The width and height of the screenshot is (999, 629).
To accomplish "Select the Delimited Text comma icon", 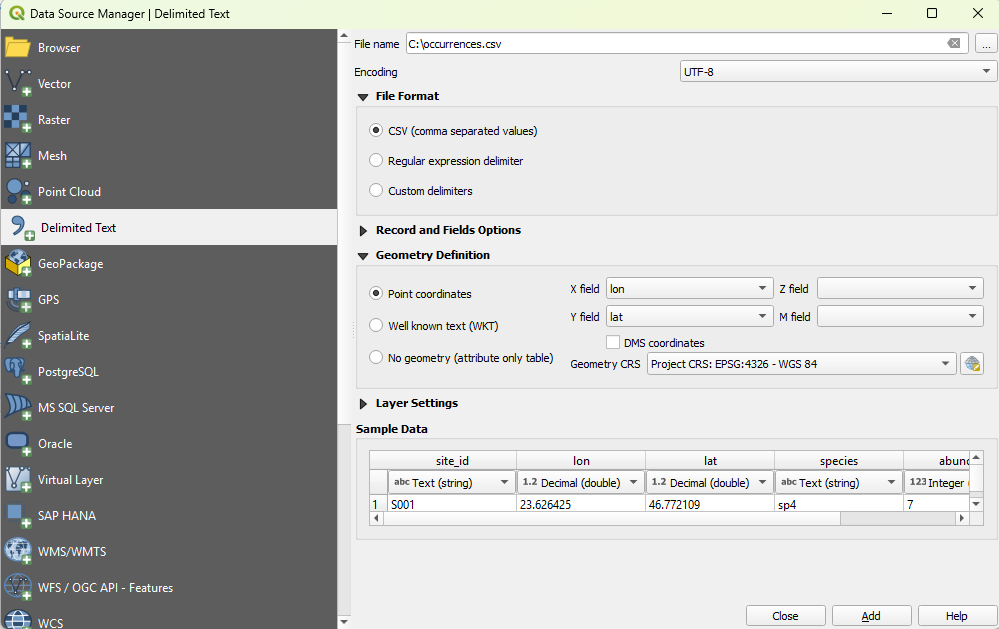I will point(21,228).
